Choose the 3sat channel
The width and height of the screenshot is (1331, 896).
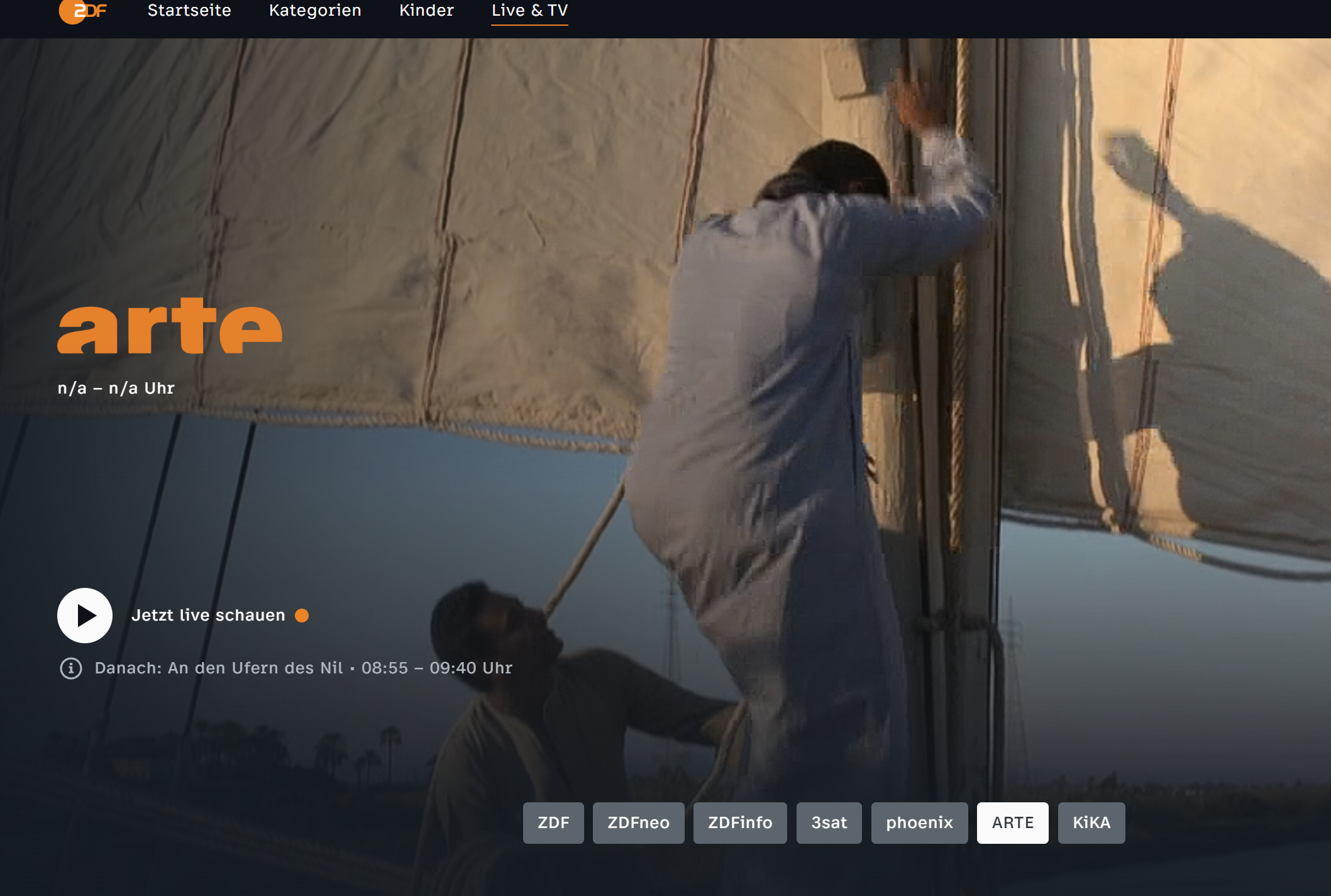pyautogui.click(x=829, y=822)
